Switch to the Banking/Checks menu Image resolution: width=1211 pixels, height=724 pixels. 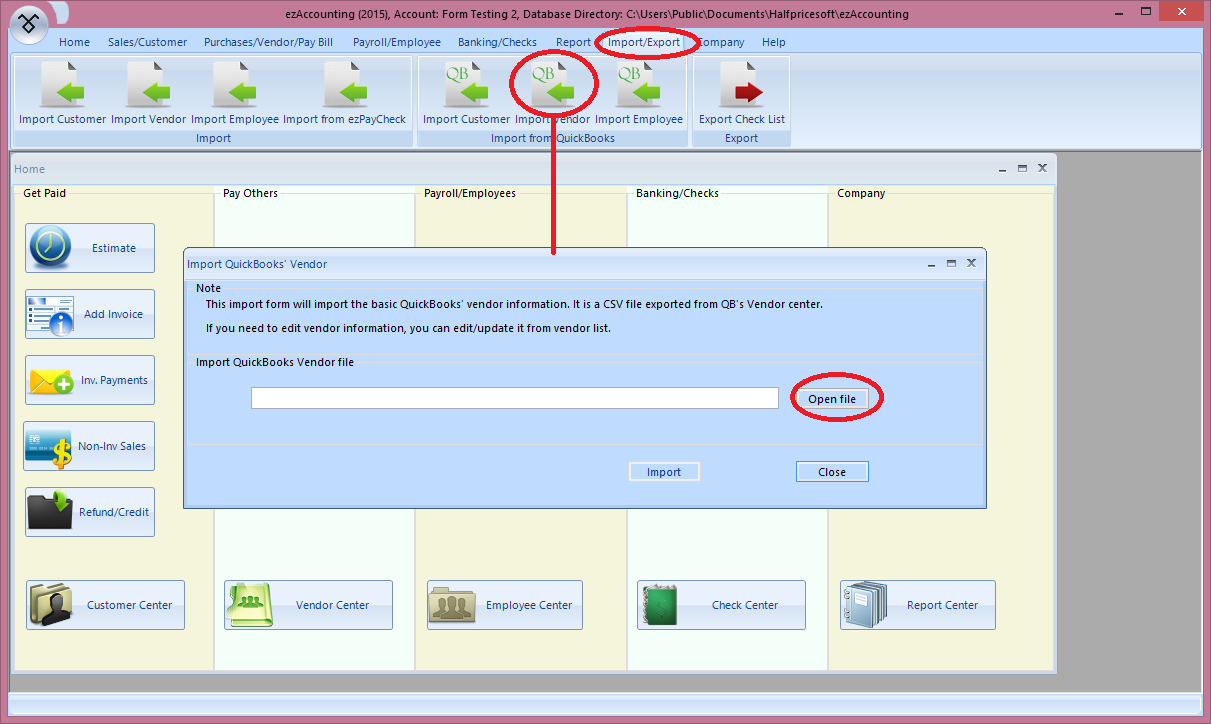click(497, 42)
